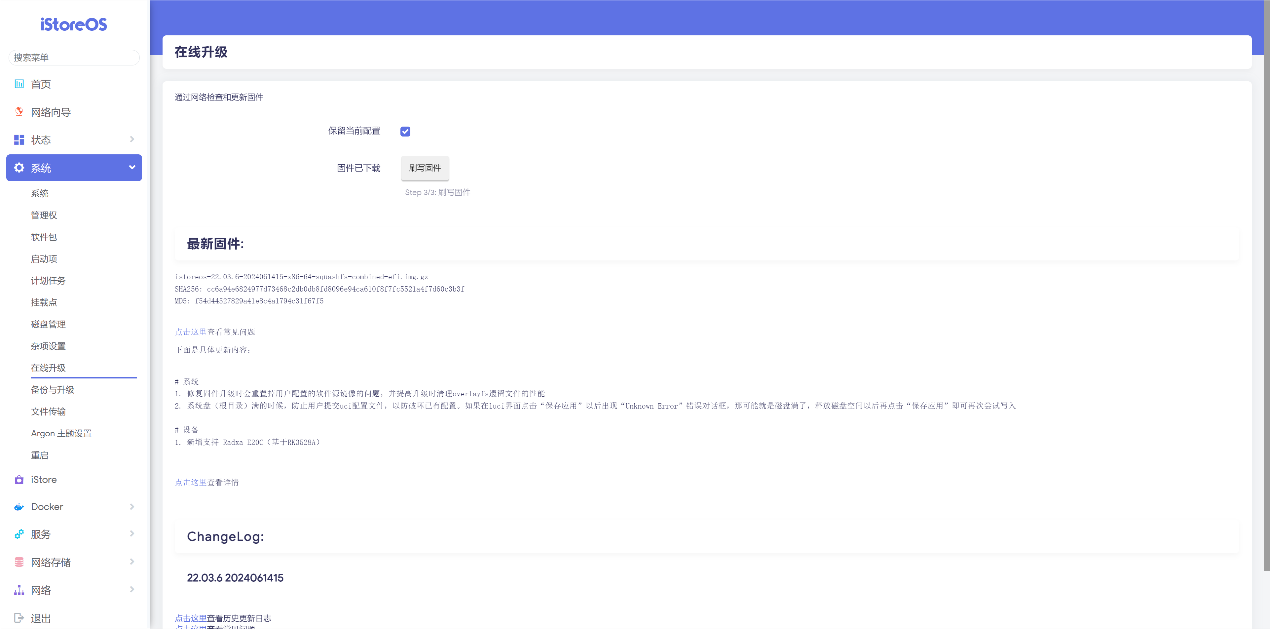Click the 网络向导 wizard icon
This screenshot has height=629, width=1270.
pyautogui.click(x=19, y=112)
